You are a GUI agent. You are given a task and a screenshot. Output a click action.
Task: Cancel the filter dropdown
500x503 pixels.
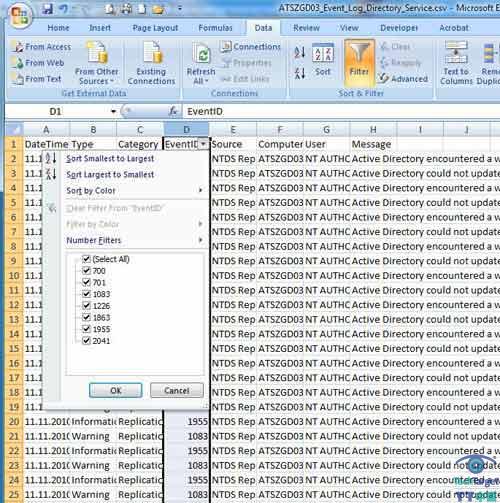click(177, 390)
